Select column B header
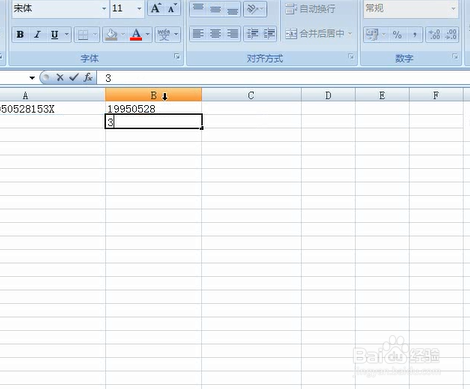This screenshot has height=389, width=470. pos(153,95)
